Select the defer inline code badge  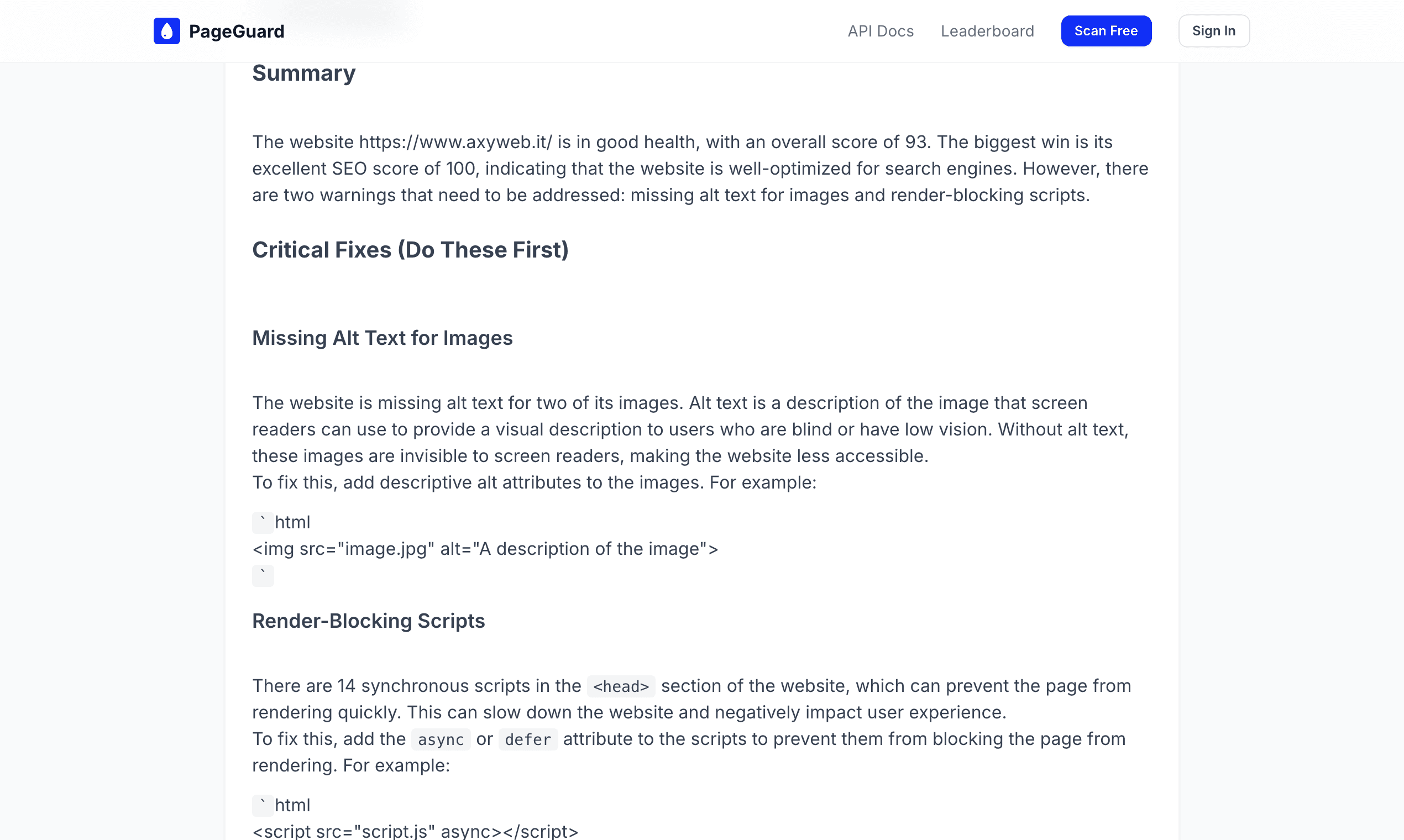pyautogui.click(x=528, y=739)
